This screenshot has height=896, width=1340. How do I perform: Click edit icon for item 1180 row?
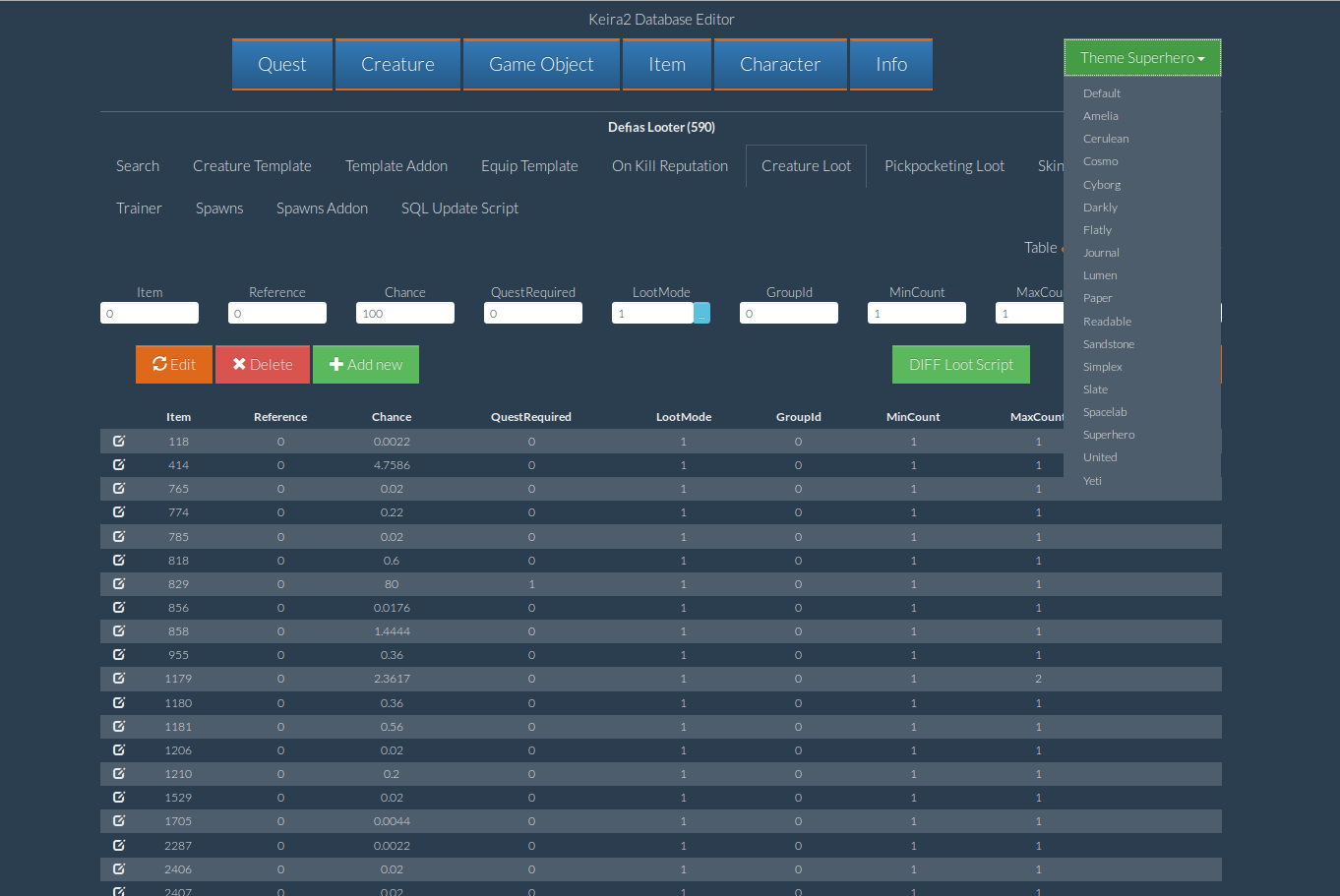119,702
